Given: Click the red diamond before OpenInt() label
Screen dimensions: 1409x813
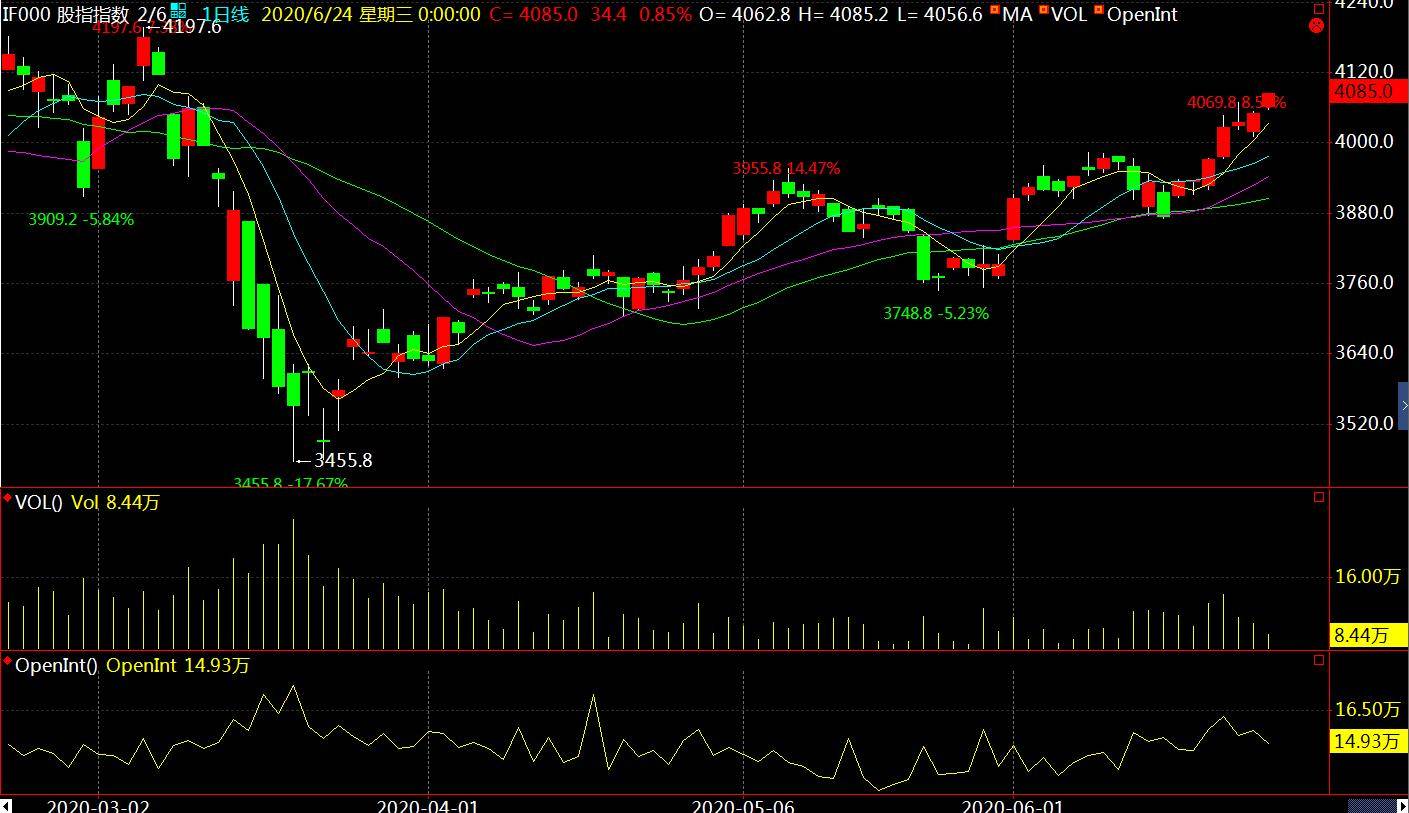Looking at the screenshot, I should click(x=8, y=661).
